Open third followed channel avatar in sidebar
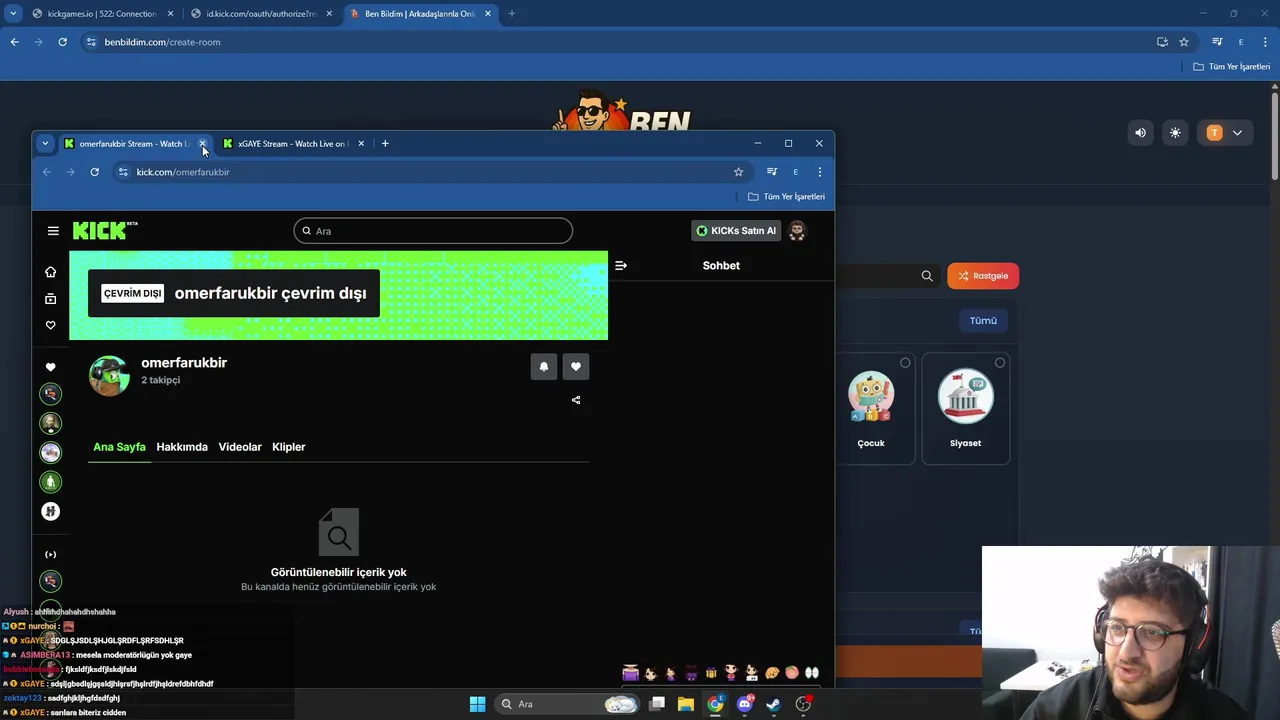 tap(50, 452)
